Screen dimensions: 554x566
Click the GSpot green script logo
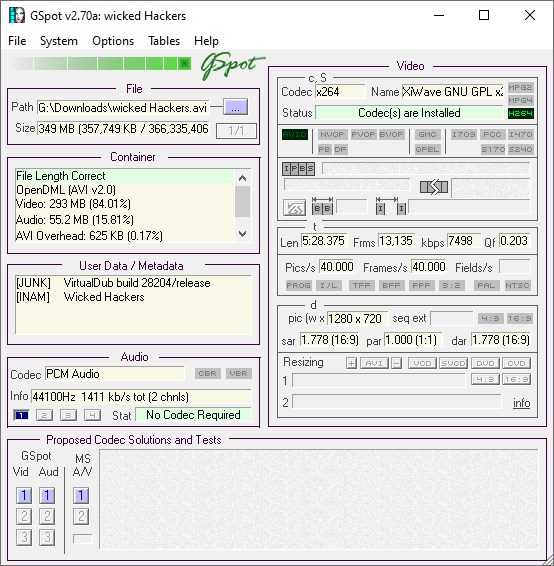tap(232, 66)
